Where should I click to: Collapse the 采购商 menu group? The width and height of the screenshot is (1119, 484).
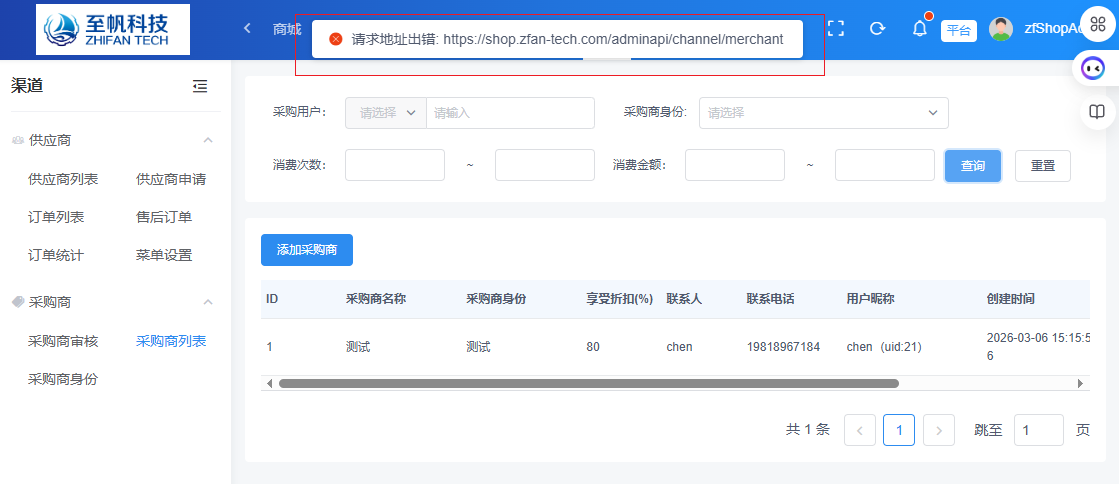[208, 302]
